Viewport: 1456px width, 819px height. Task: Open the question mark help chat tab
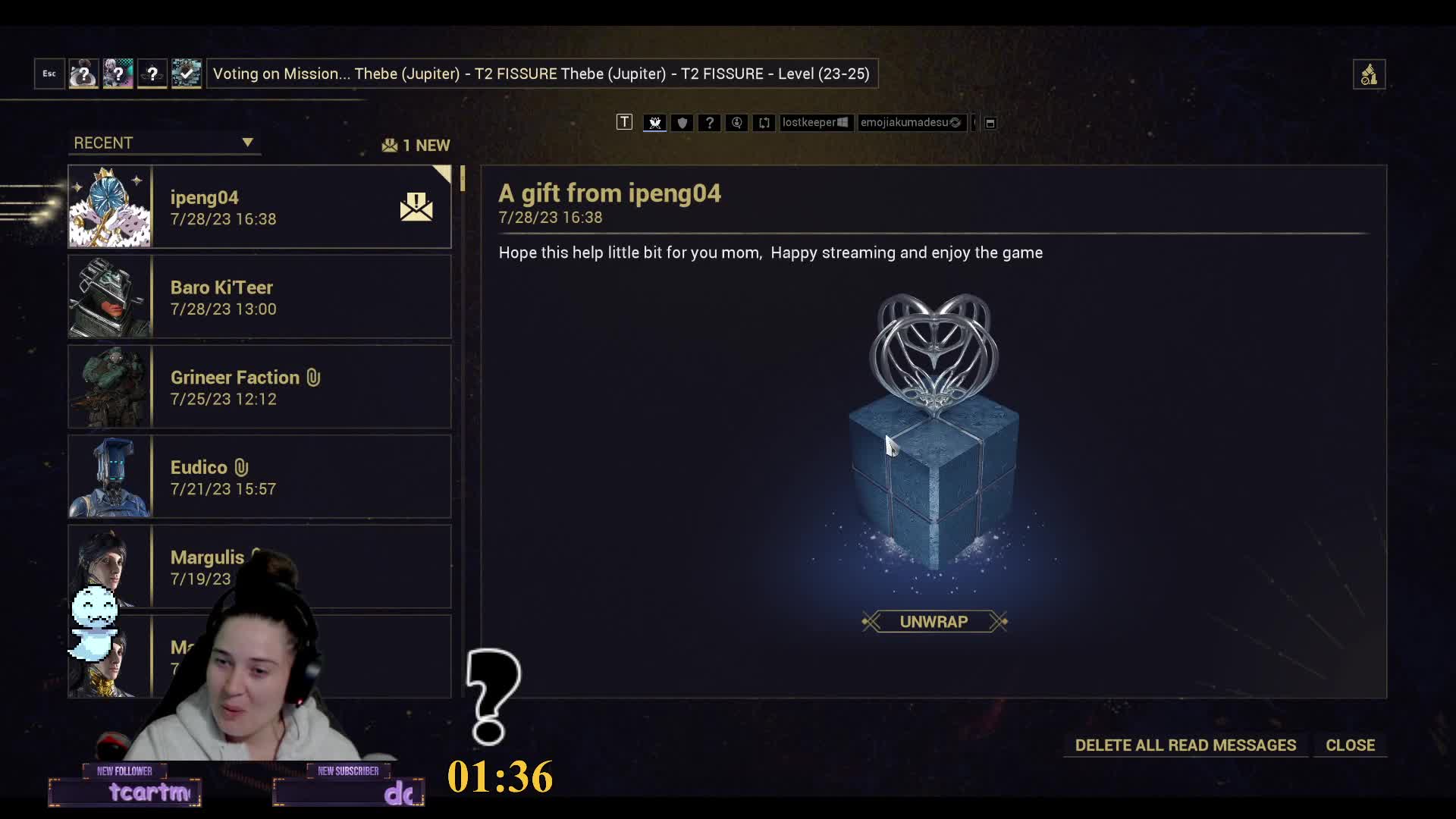[x=710, y=122]
